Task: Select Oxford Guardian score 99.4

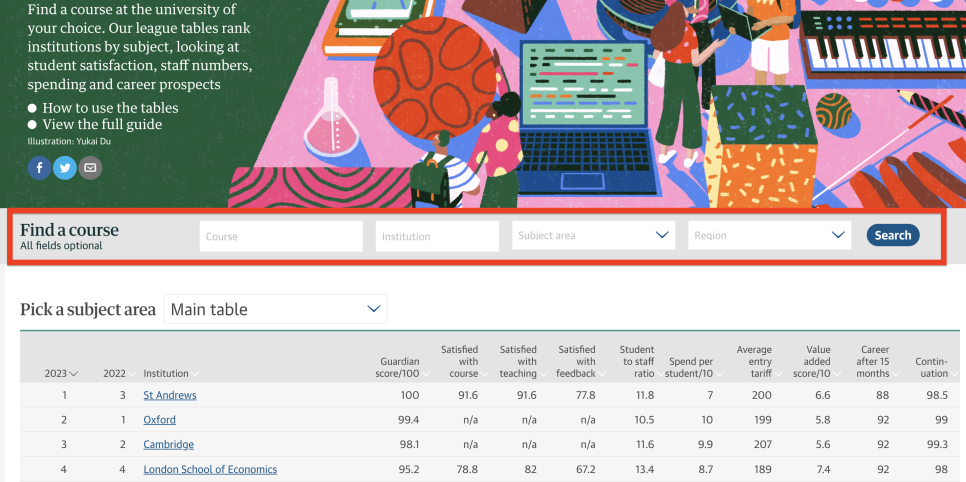Action: coord(408,420)
